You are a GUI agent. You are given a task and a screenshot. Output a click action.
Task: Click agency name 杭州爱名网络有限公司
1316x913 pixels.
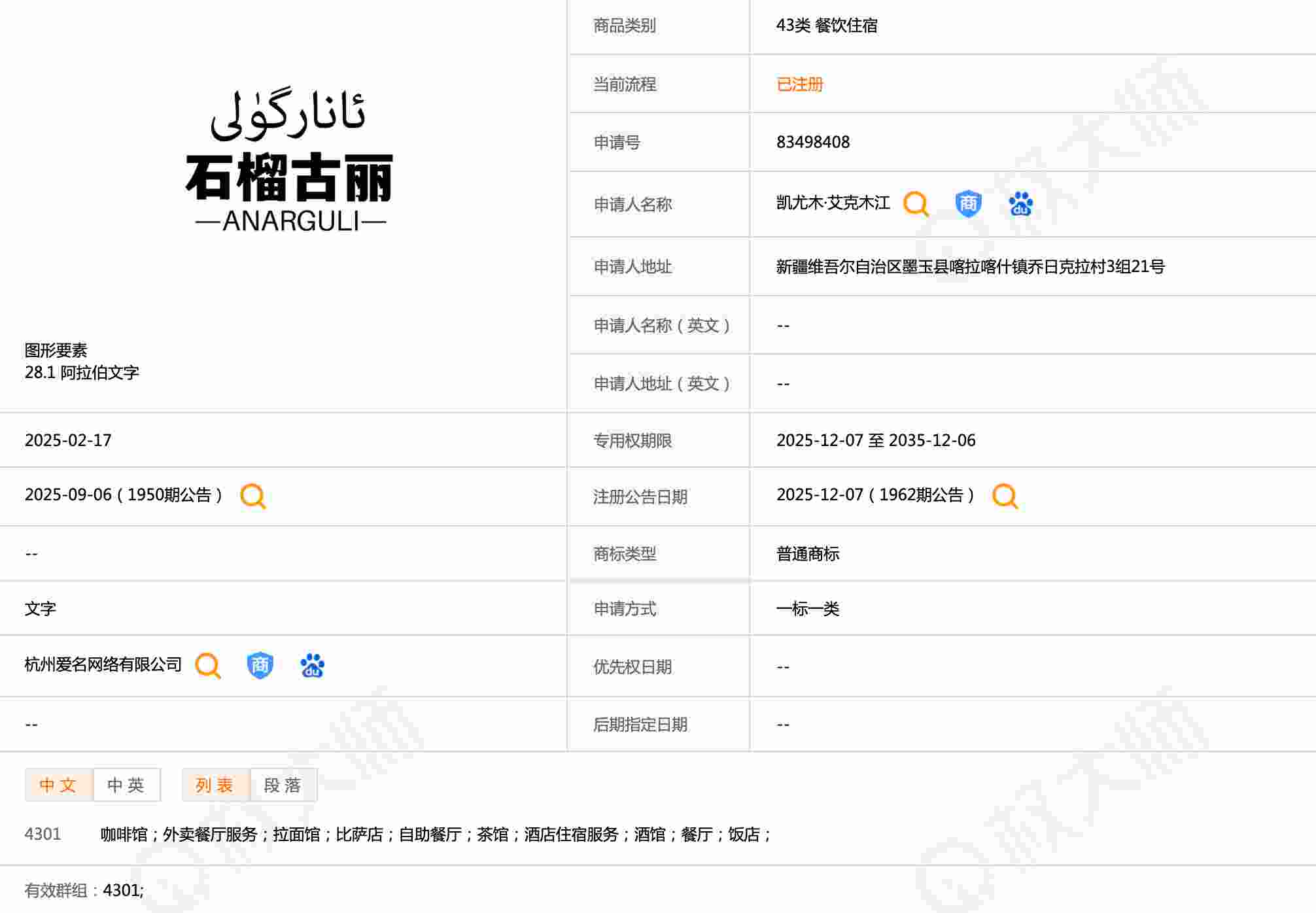pyautogui.click(x=103, y=665)
